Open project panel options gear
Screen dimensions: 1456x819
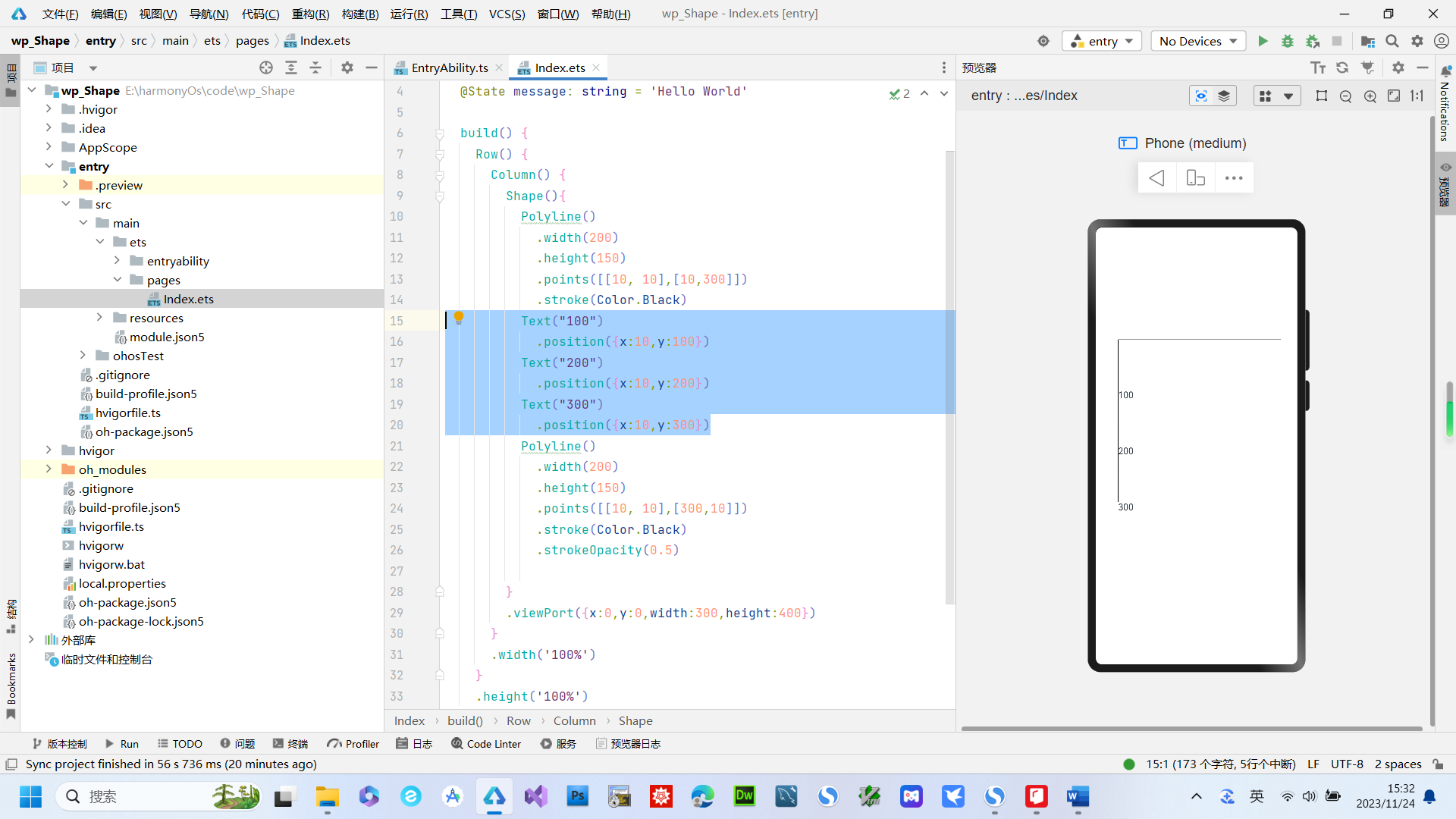(347, 67)
